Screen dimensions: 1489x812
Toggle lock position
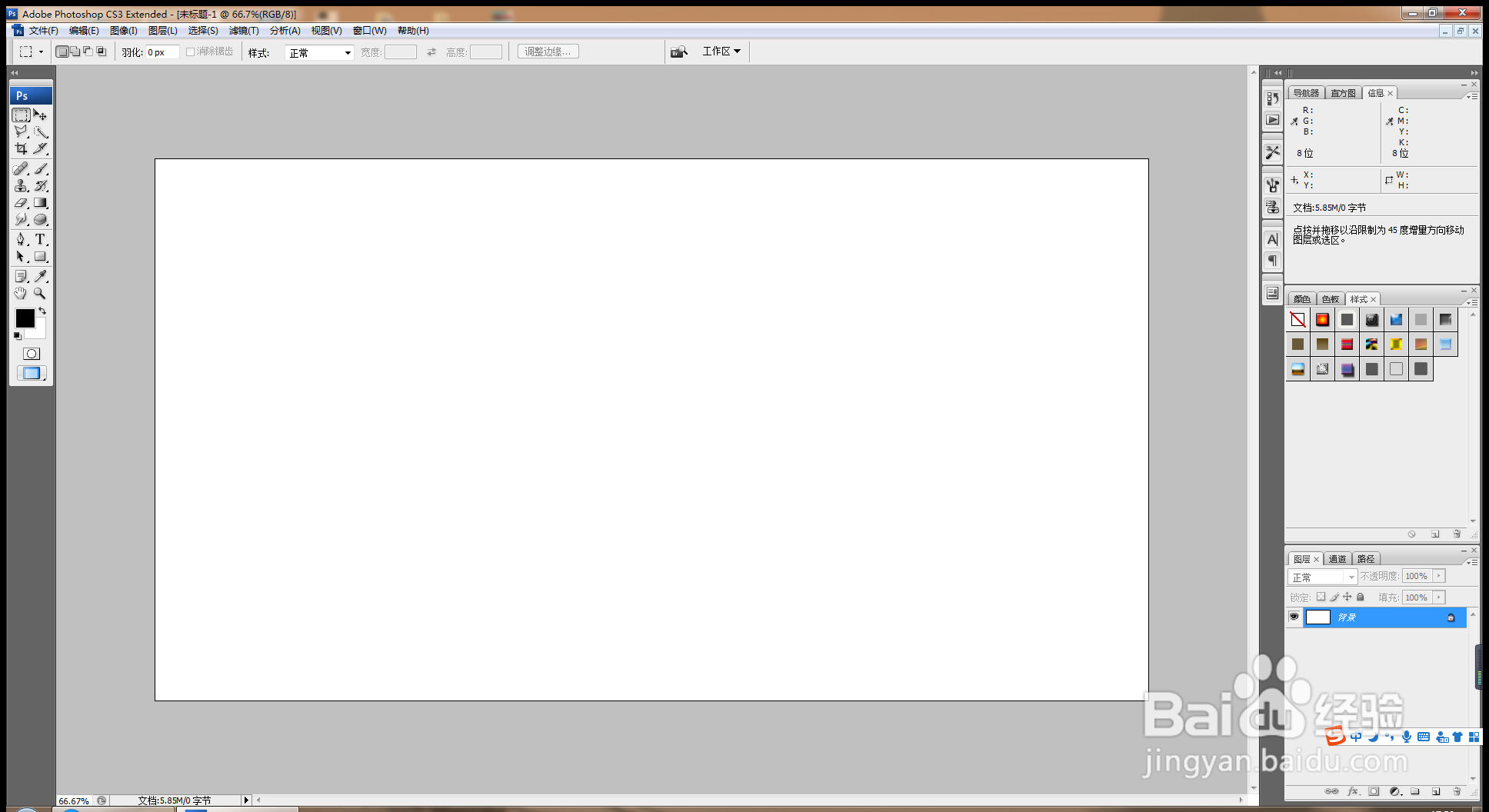tap(1347, 597)
